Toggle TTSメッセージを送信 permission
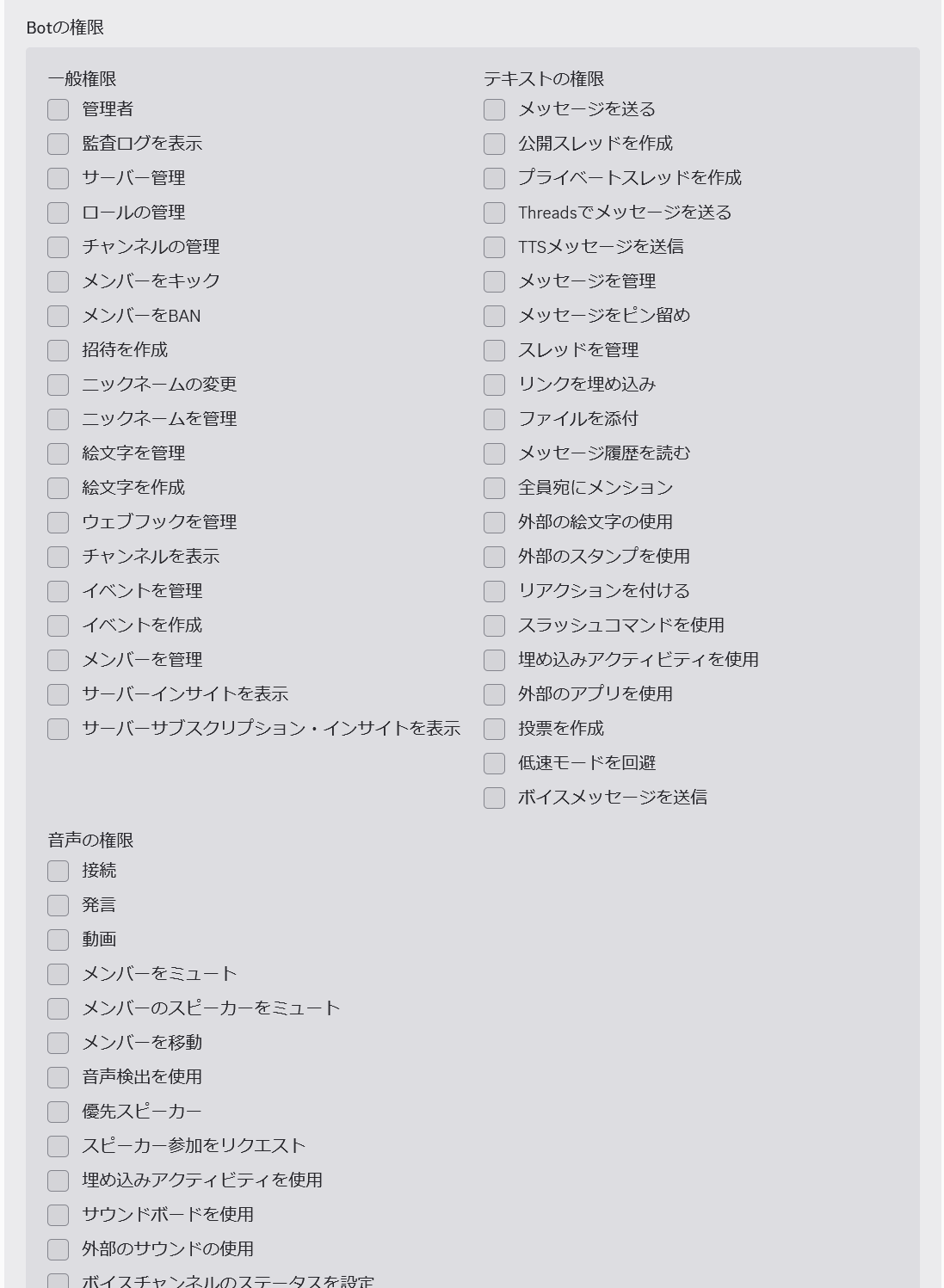Image resolution: width=944 pixels, height=1288 pixels. (494, 247)
